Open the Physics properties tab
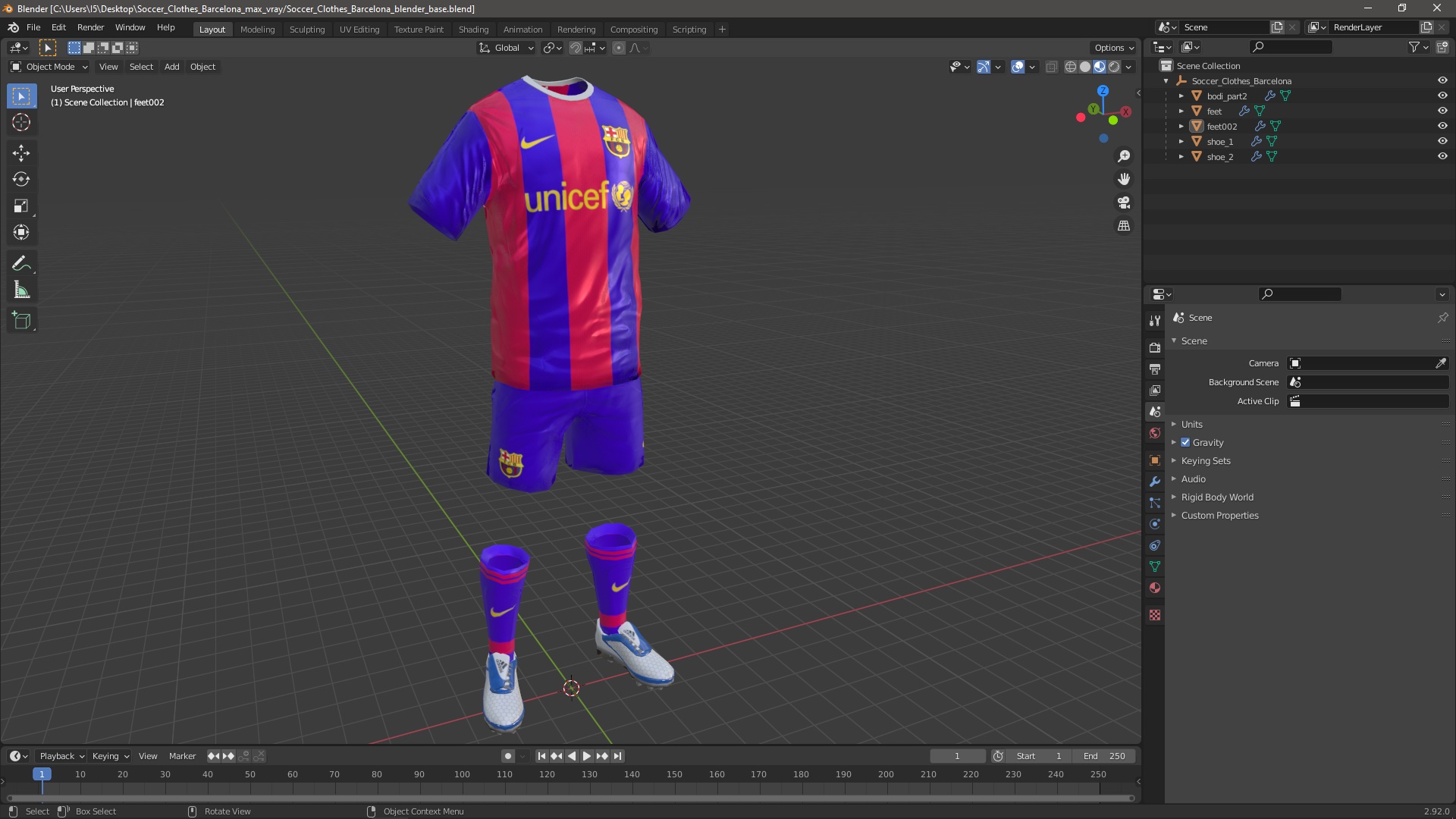The width and height of the screenshot is (1456, 819). pyautogui.click(x=1155, y=524)
